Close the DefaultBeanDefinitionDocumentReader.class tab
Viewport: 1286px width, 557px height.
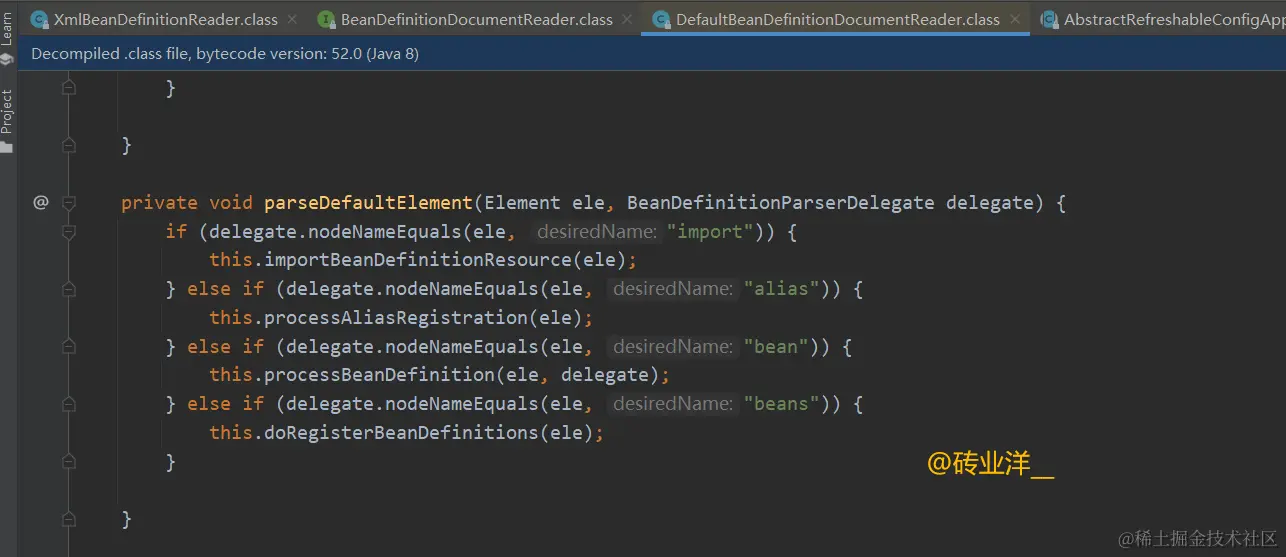pyautogui.click(x=1013, y=19)
